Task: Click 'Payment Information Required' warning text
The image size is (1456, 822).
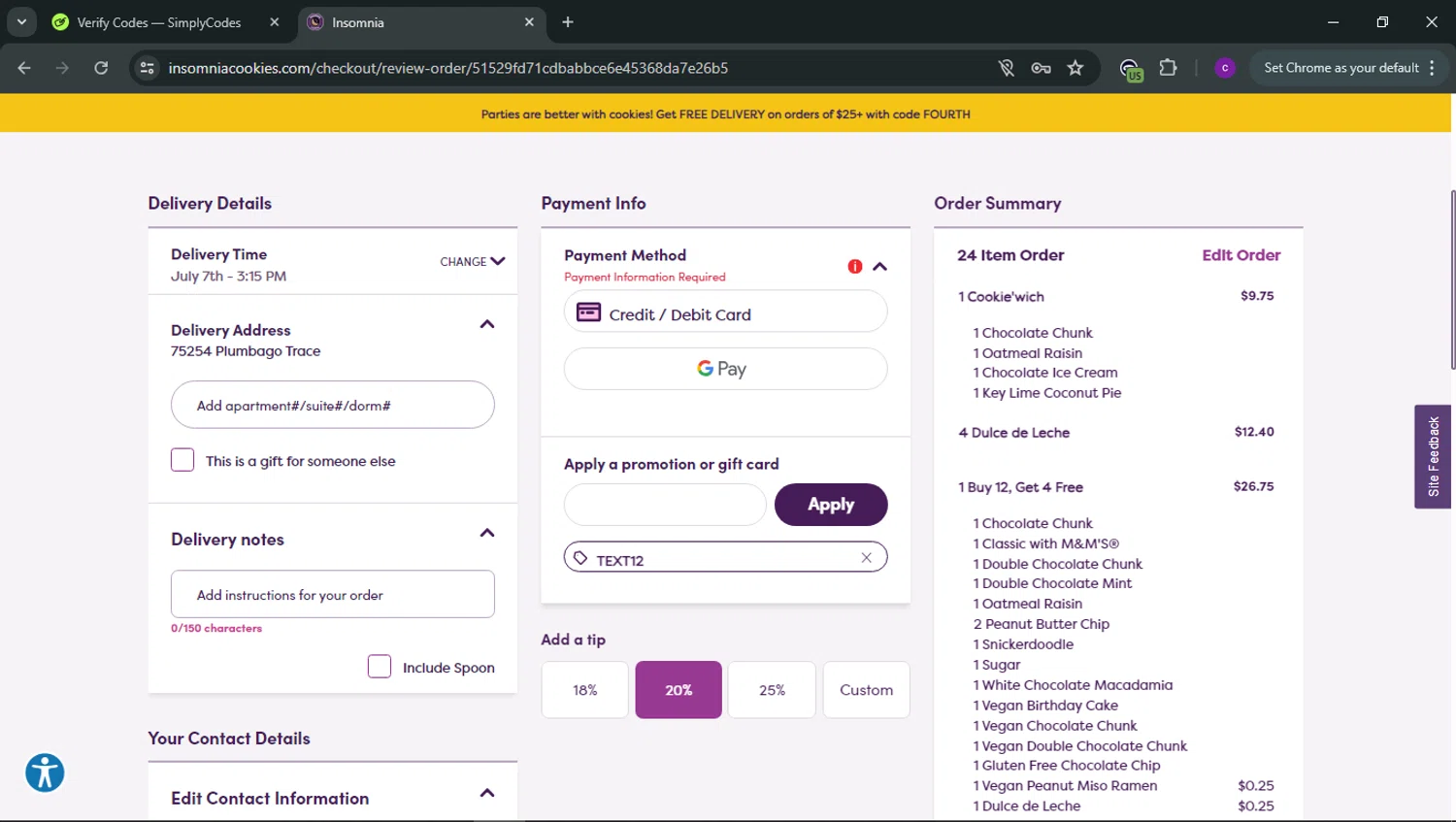Action: [x=645, y=278]
